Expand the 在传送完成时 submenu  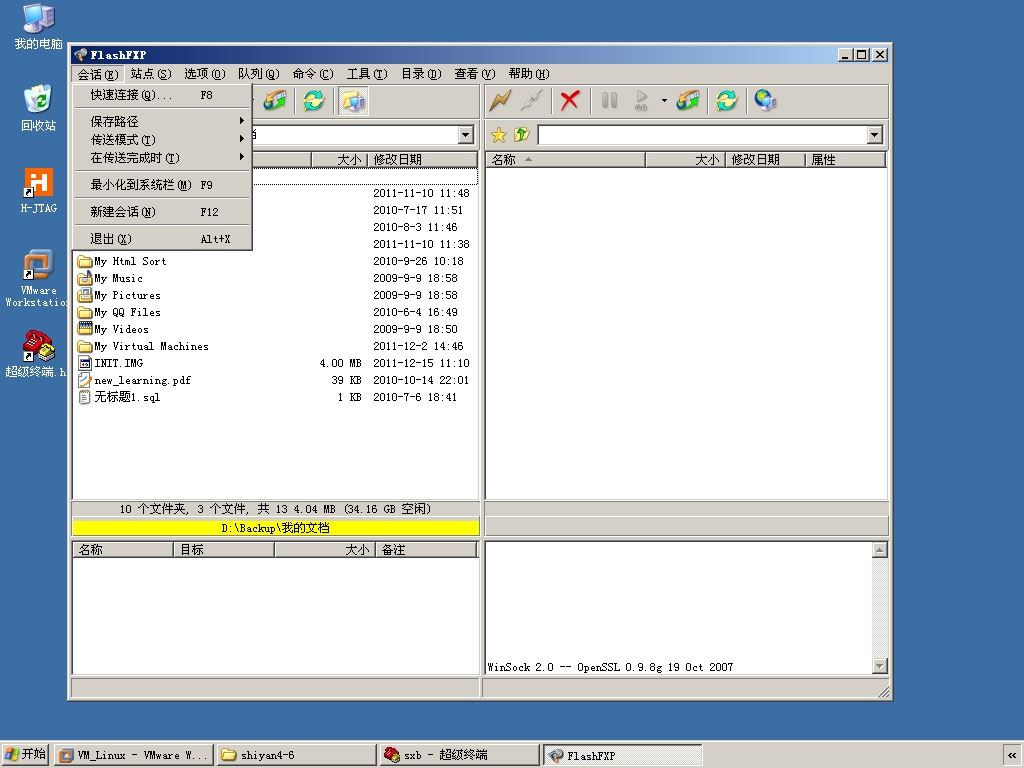pyautogui.click(x=161, y=158)
